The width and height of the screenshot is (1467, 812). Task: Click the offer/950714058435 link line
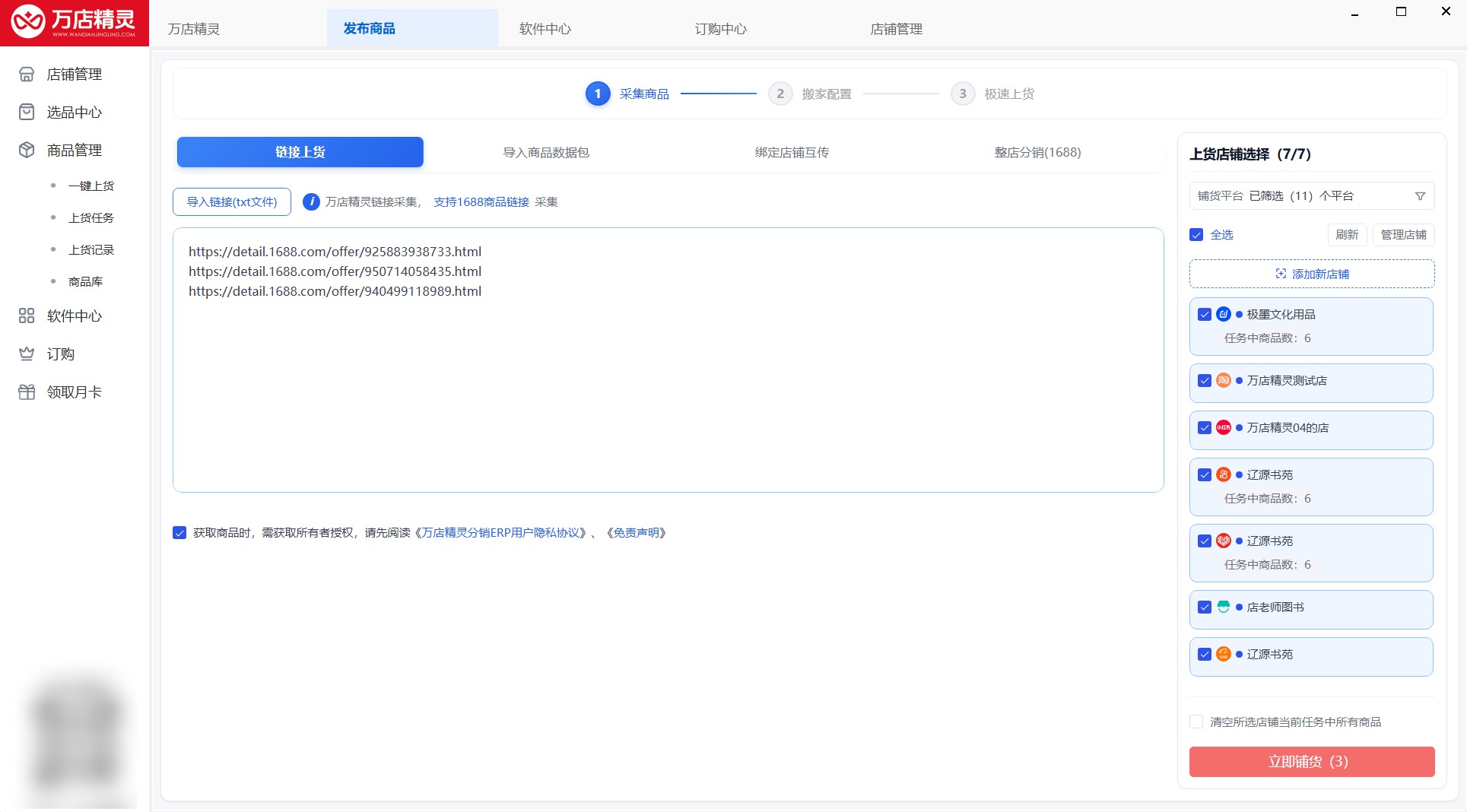tap(335, 271)
